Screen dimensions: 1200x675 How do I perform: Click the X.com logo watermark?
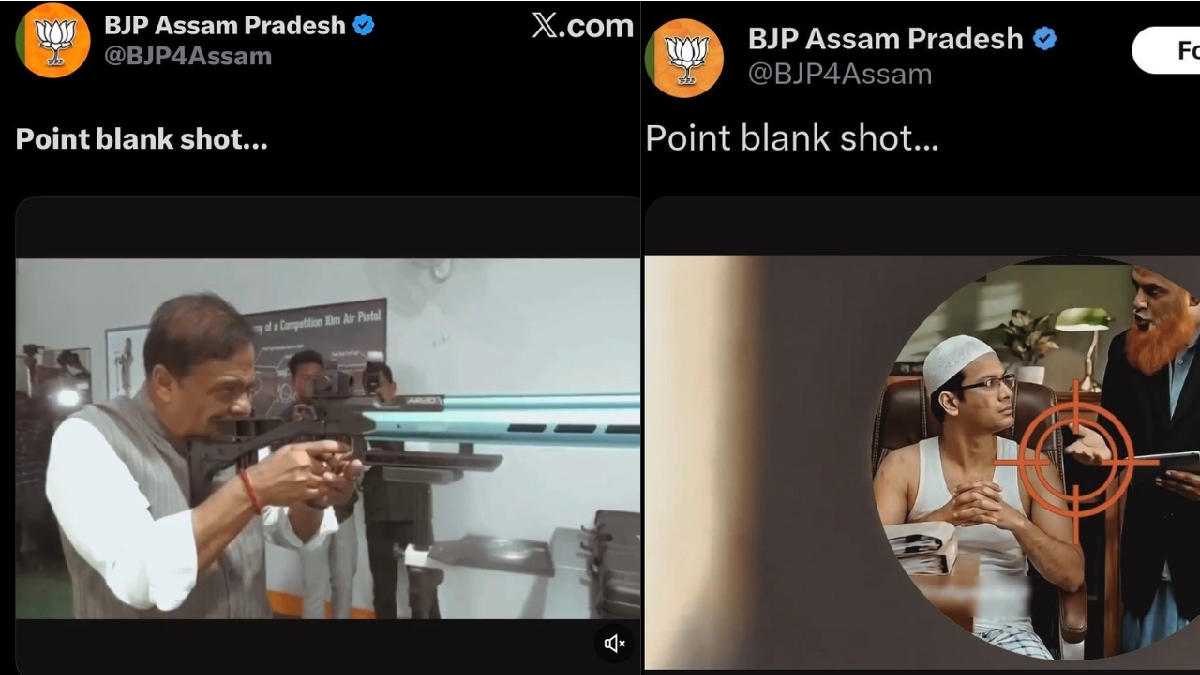coord(583,26)
